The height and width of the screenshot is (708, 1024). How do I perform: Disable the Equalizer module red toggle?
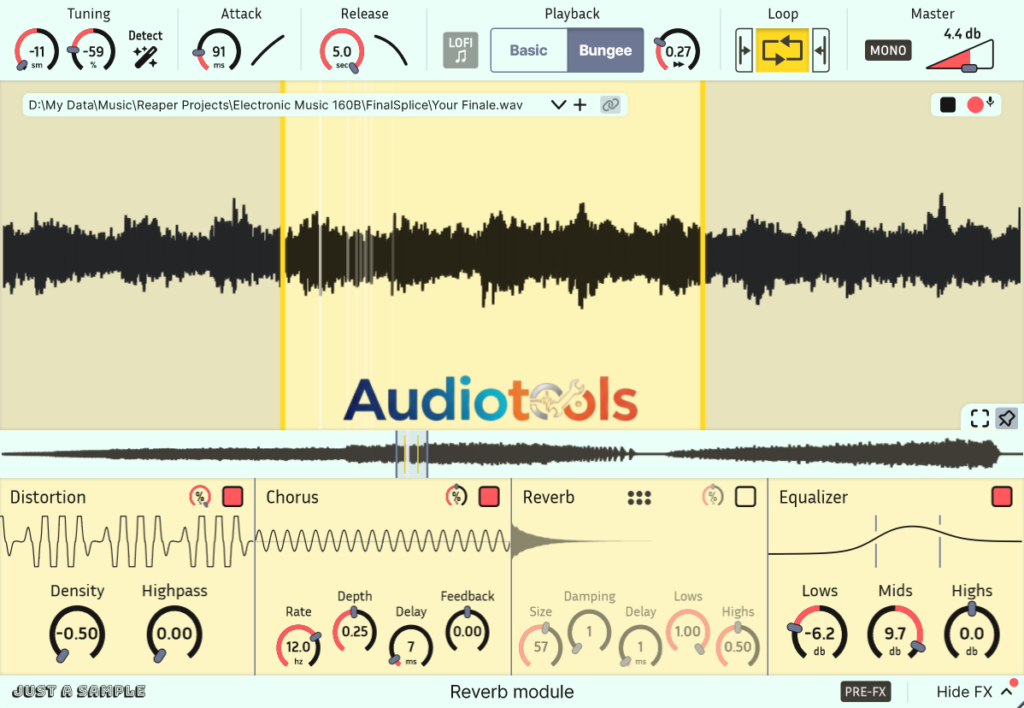pyautogui.click(x=1001, y=497)
